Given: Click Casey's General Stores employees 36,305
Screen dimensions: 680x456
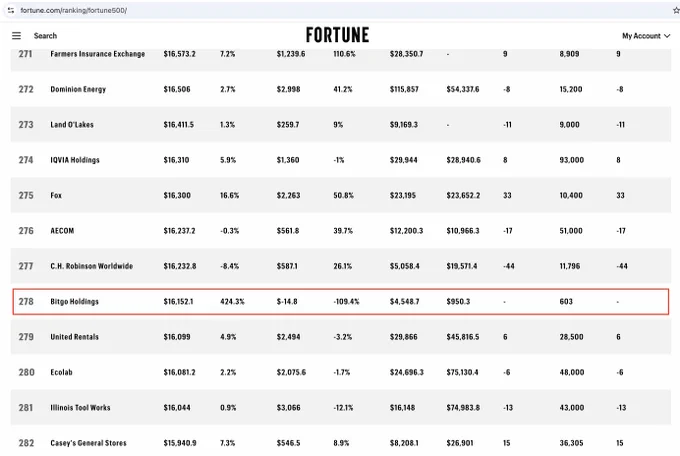Looking at the screenshot, I should [x=571, y=443].
